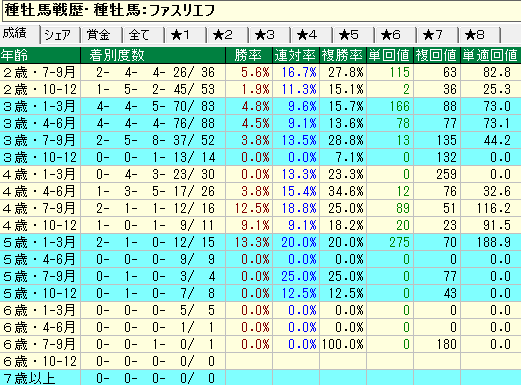521x385 pixels.
Task: Click the 複勝率 column header
Action: tap(343, 55)
